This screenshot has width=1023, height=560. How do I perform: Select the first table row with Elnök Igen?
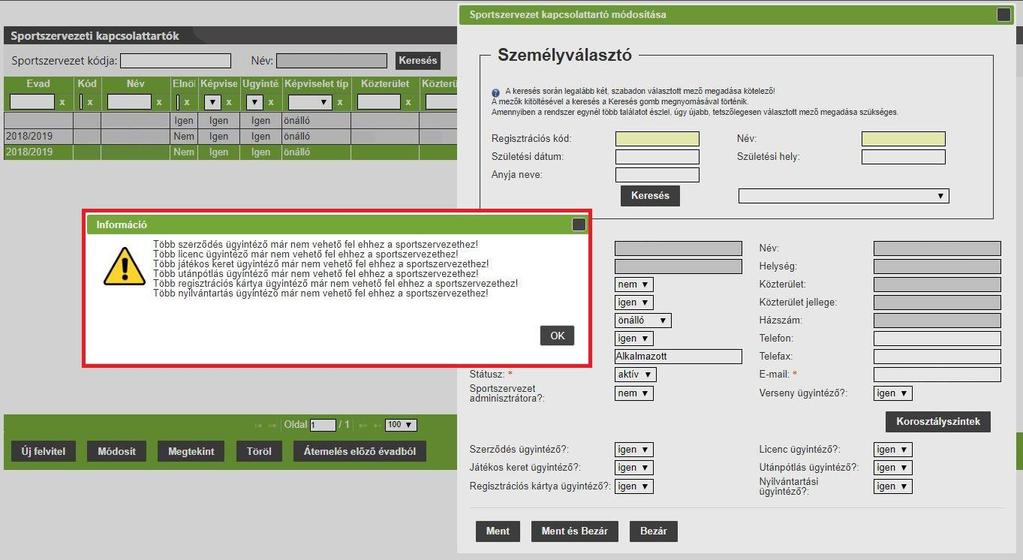click(x=230, y=121)
